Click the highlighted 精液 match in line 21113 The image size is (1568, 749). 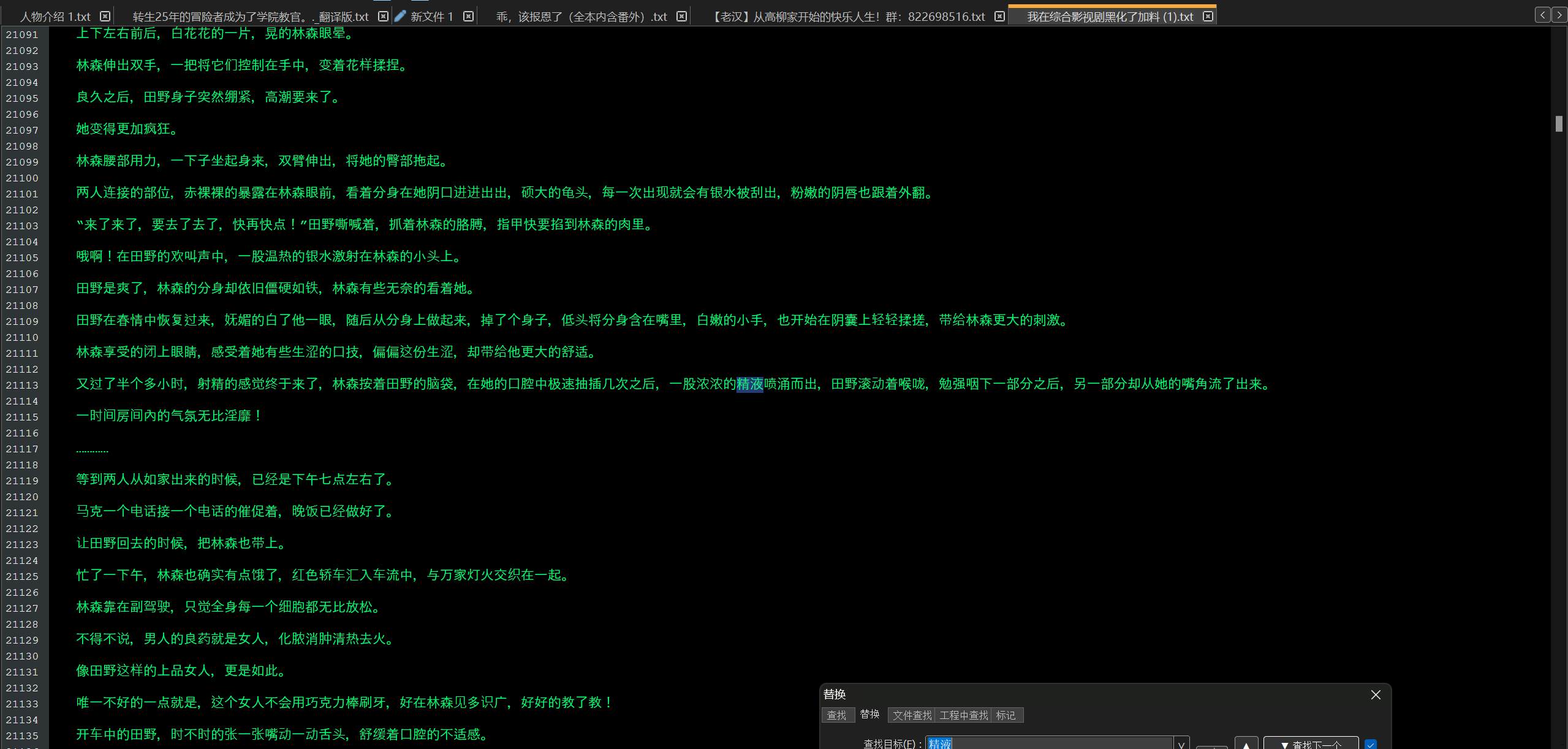point(749,384)
